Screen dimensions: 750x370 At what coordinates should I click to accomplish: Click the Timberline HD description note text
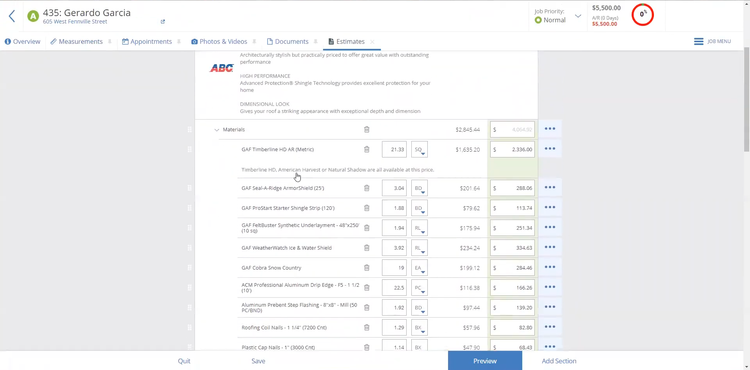[338, 170]
